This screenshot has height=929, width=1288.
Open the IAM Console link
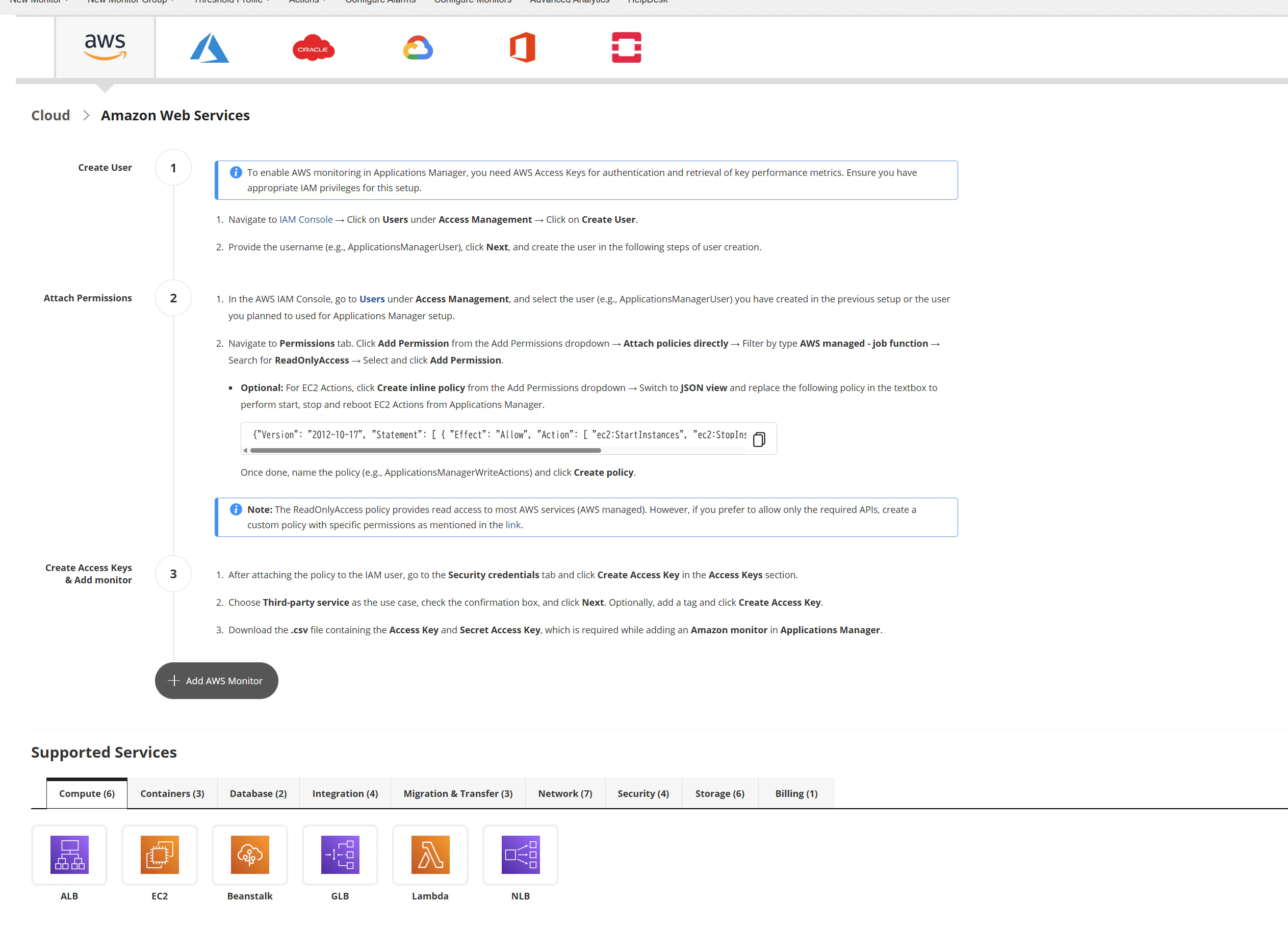pos(306,219)
